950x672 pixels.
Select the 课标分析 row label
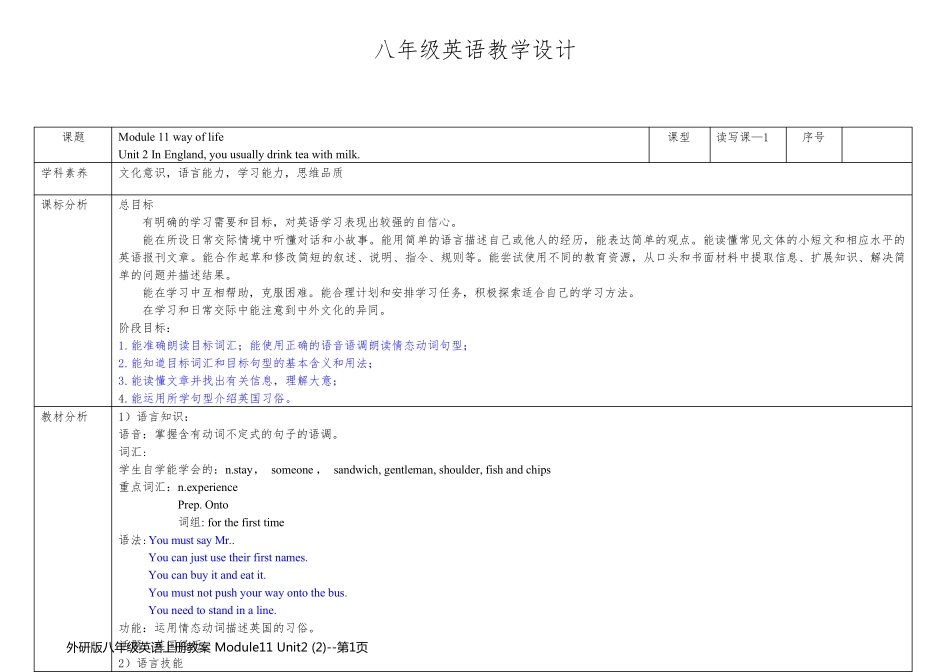(x=64, y=205)
